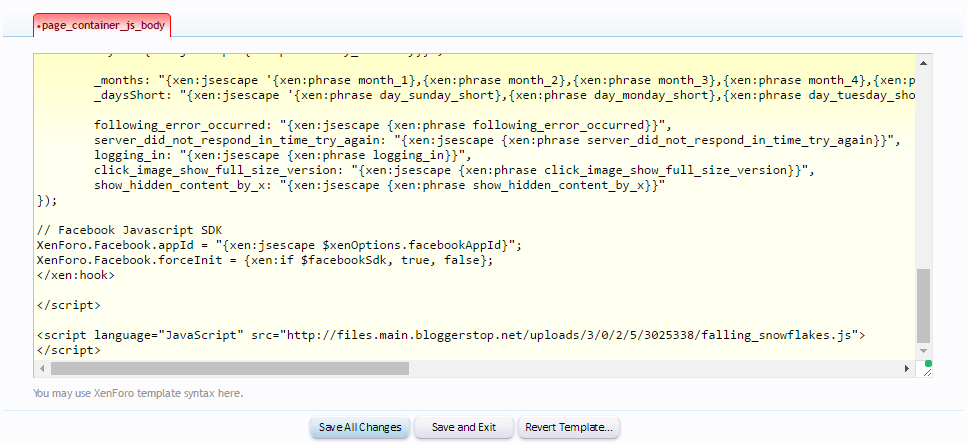Click the server_did_not_respond_in_time_try_again line

tap(497, 140)
